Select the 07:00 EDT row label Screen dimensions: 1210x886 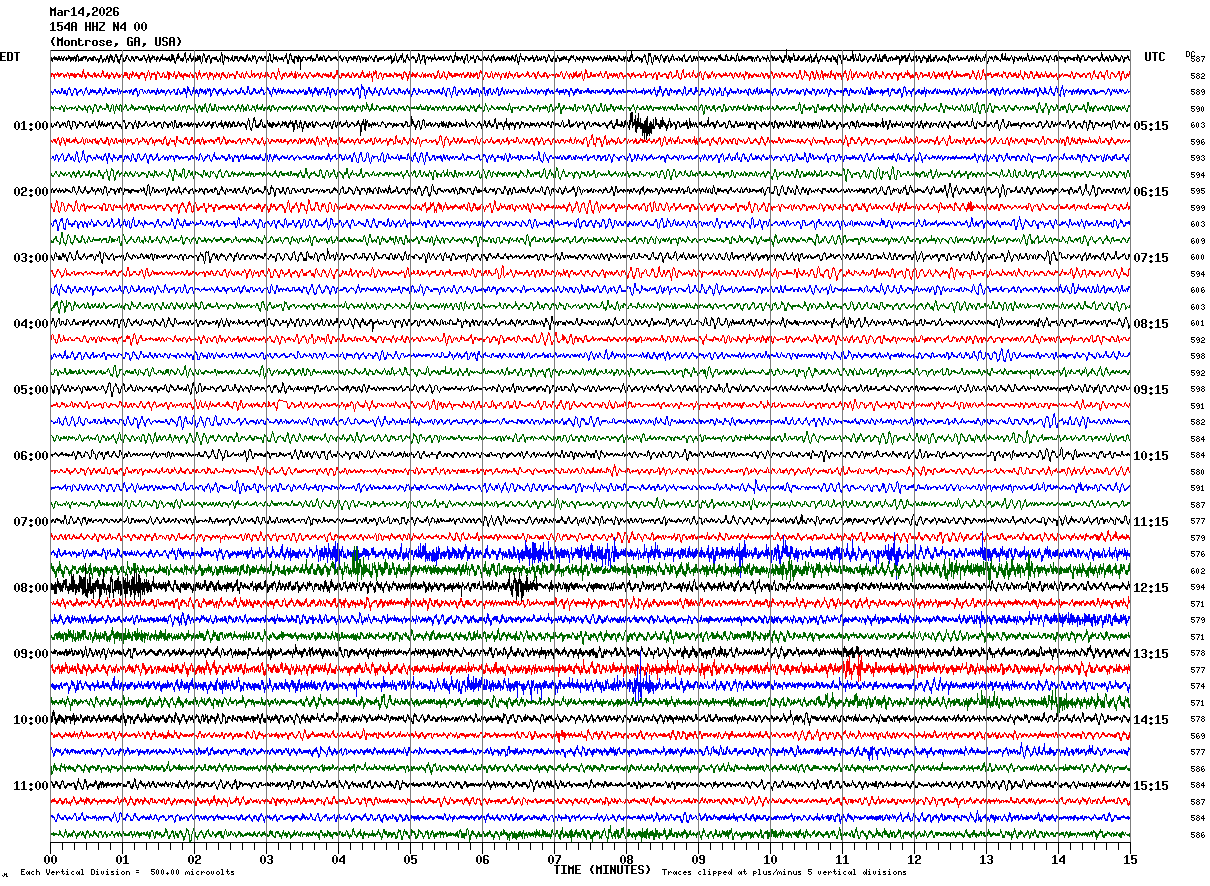click(31, 522)
